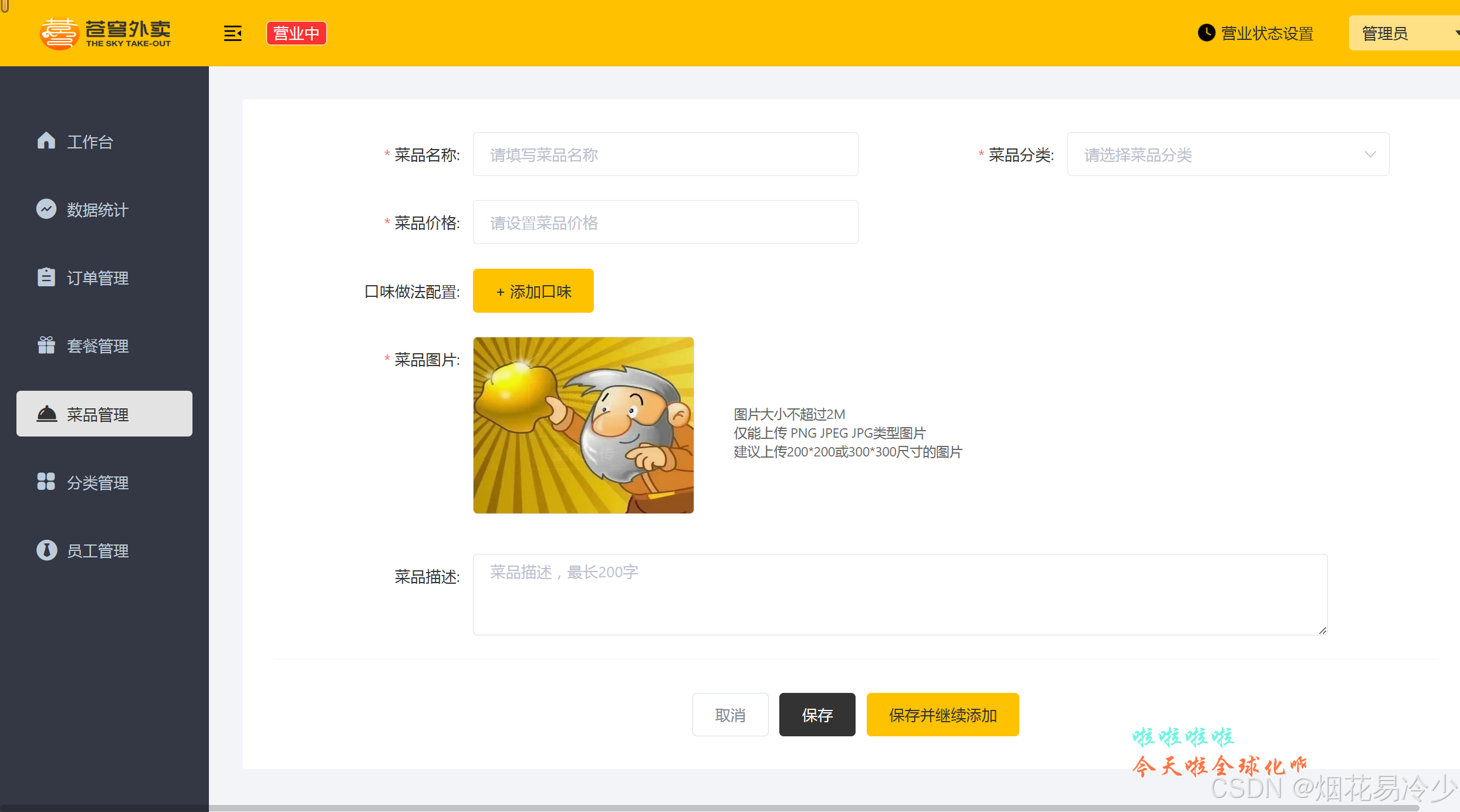Click the home icon beside 工作台
Viewport: 1460px width, 812px height.
46,141
